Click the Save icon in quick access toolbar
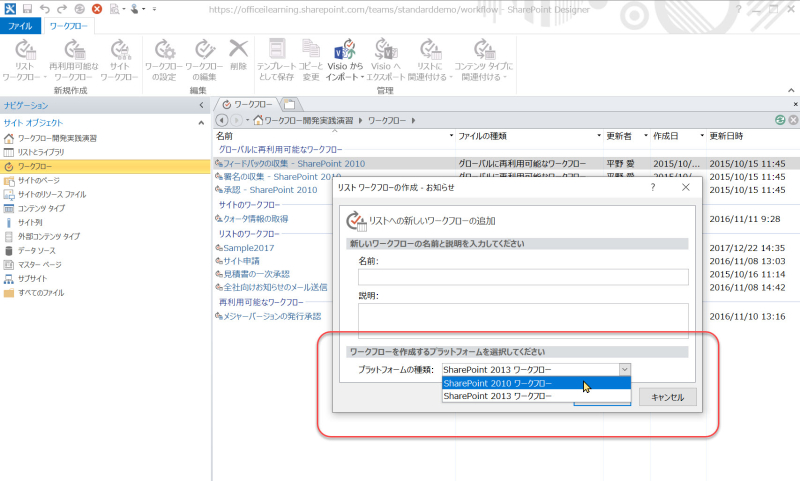This screenshot has width=800, height=481. click(x=28, y=9)
